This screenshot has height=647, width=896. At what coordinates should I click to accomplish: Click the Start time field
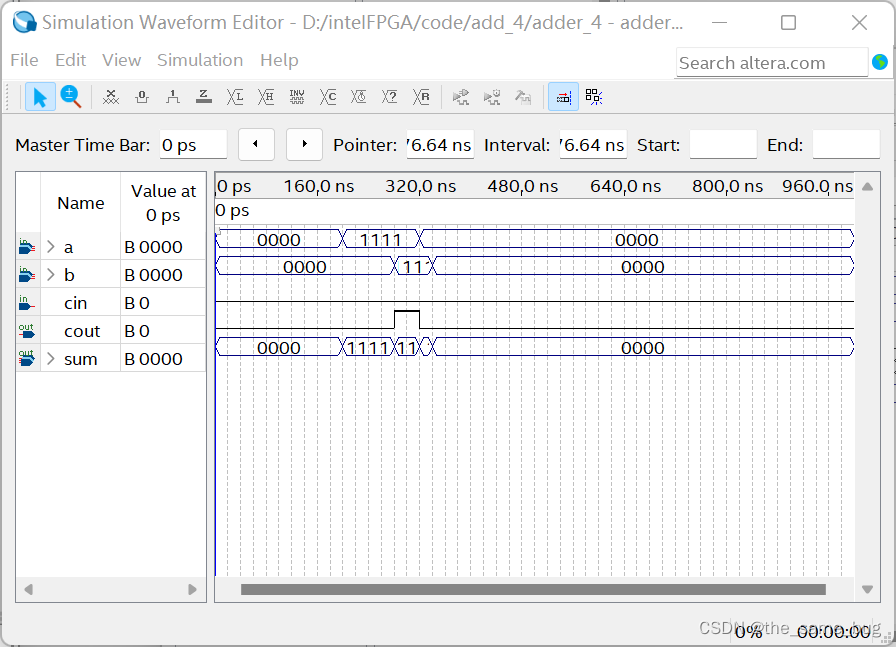tap(723, 145)
